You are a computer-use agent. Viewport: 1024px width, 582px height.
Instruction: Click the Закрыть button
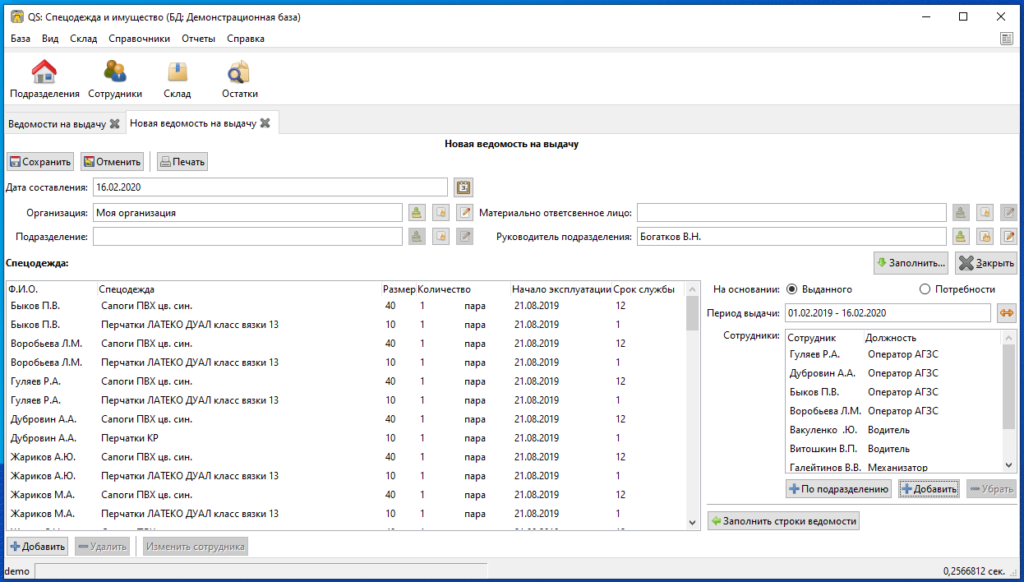986,263
